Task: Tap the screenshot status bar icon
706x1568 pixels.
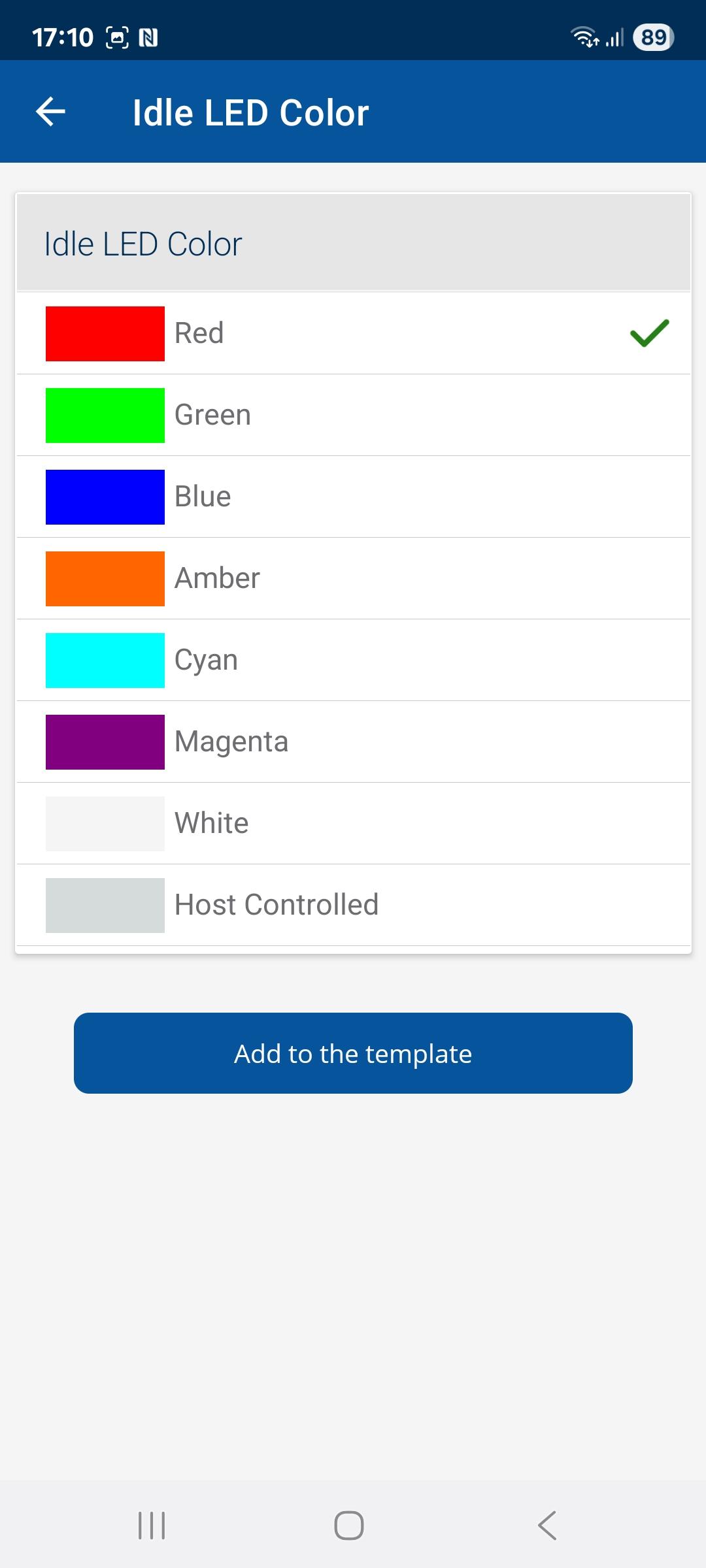Action: click(x=118, y=38)
